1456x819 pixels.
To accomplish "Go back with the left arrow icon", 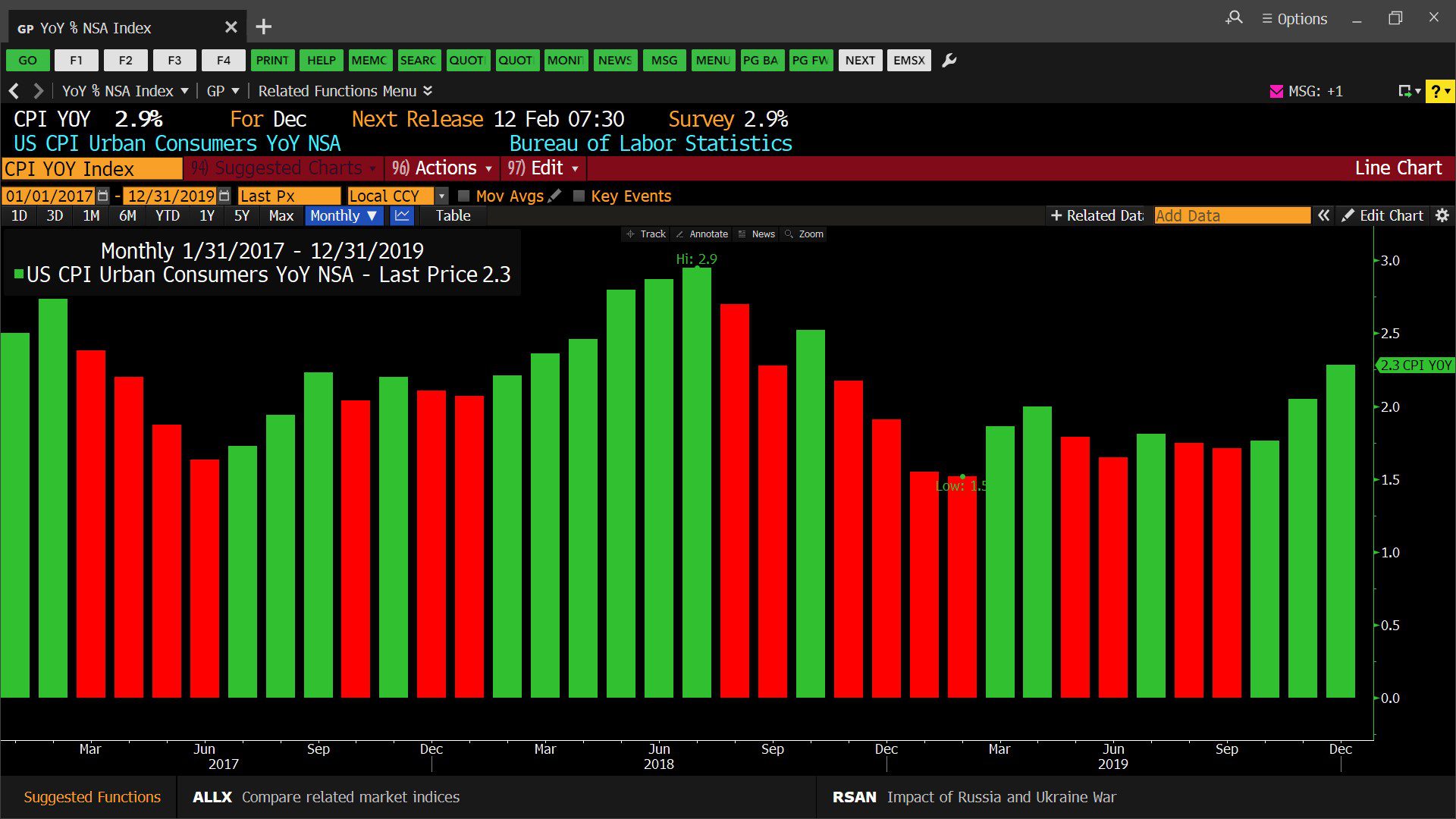I will [x=14, y=91].
